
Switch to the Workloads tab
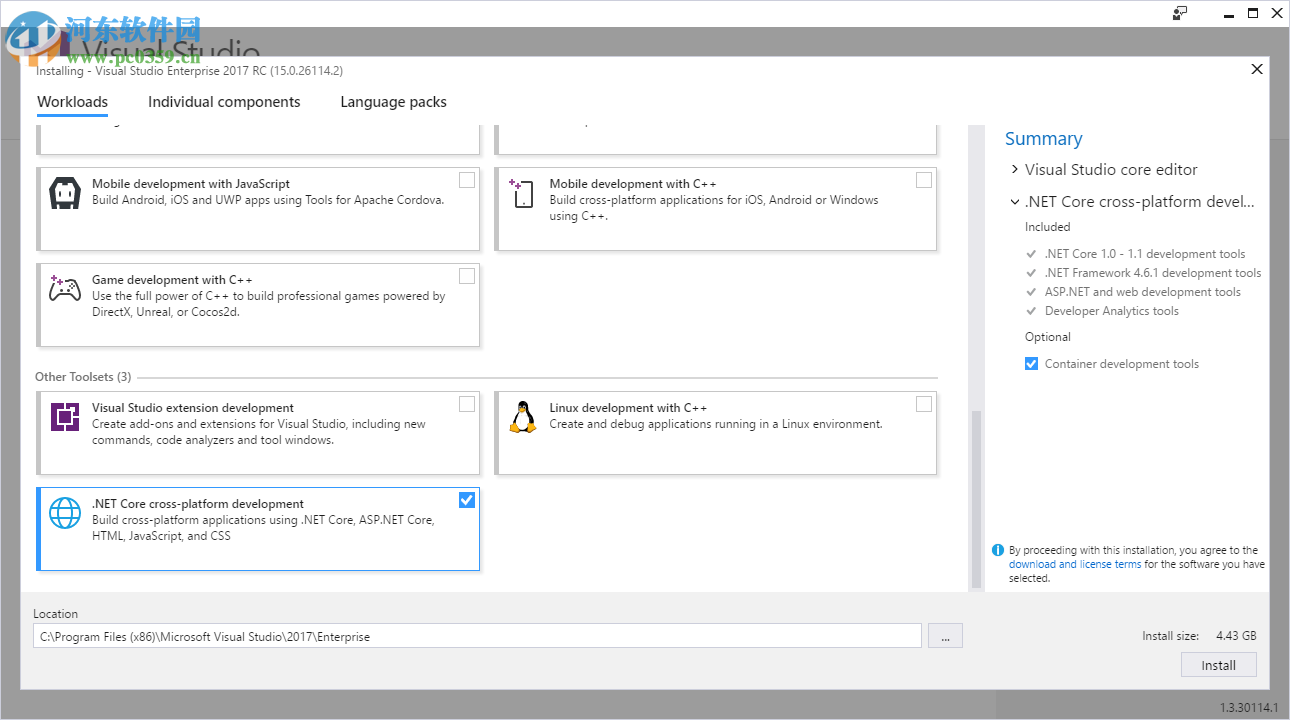(x=72, y=102)
